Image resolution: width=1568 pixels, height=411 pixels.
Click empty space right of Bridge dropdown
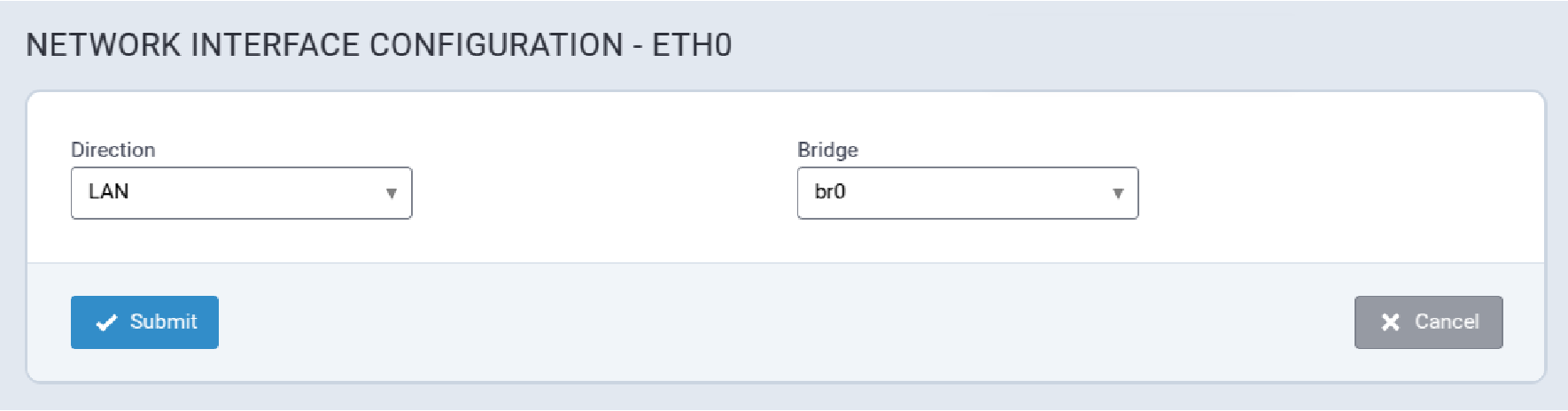1329,193
